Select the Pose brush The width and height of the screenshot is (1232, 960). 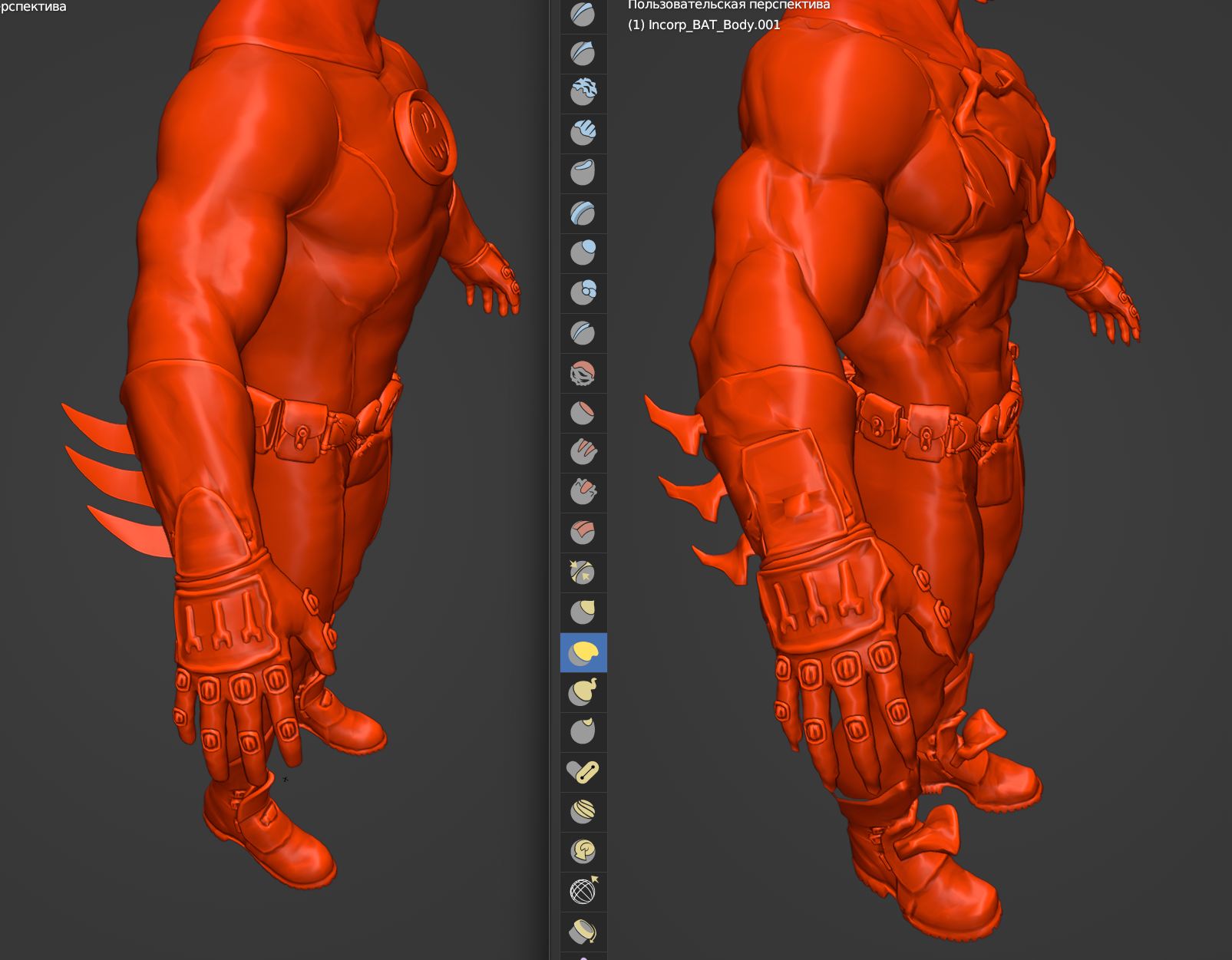coord(583,772)
